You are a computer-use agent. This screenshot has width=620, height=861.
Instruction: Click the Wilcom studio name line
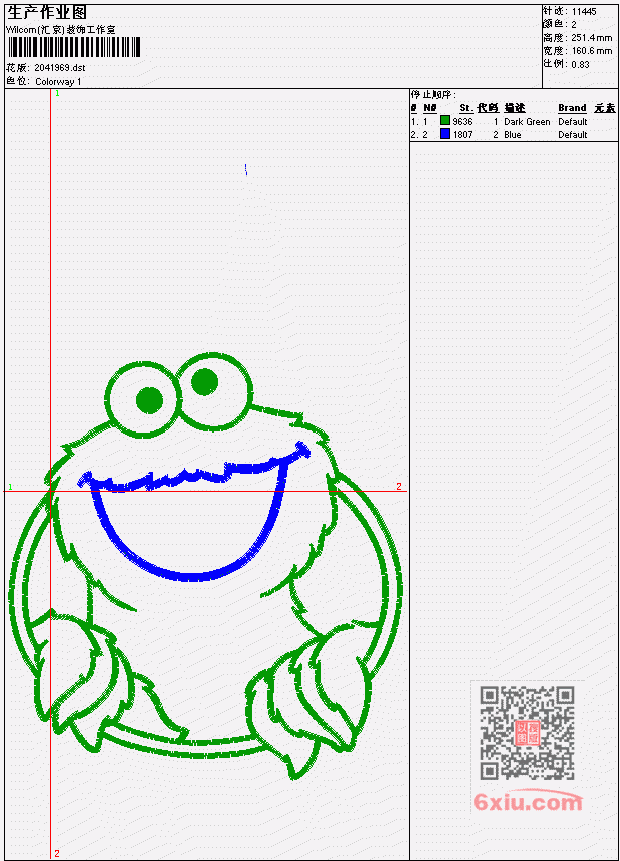(61, 30)
